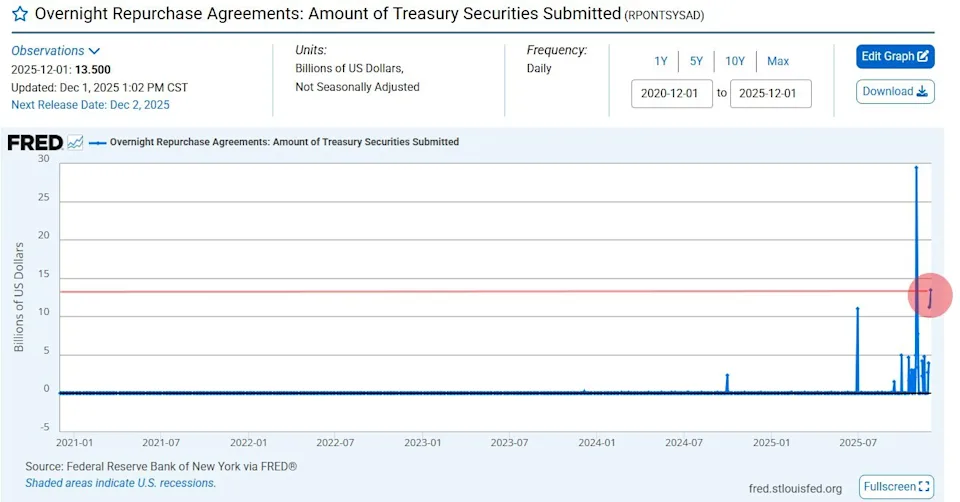Open Next Release Date link
This screenshot has width=960, height=502.
pyautogui.click(x=90, y=104)
